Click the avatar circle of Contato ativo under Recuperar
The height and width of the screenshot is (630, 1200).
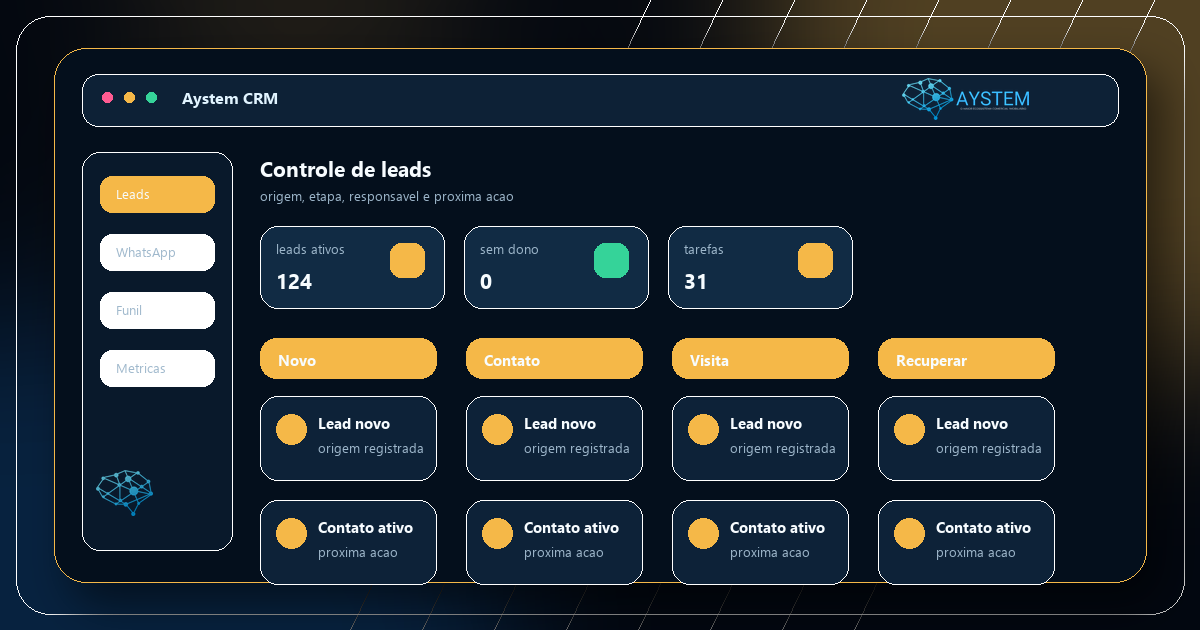coord(909,533)
